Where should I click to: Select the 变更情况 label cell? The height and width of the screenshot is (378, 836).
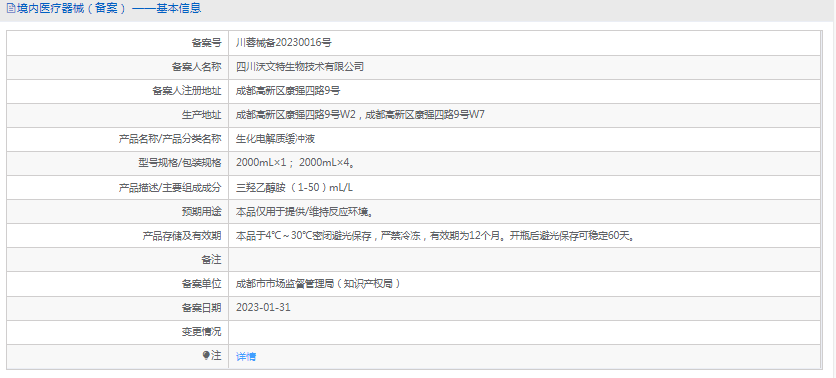tap(117, 332)
